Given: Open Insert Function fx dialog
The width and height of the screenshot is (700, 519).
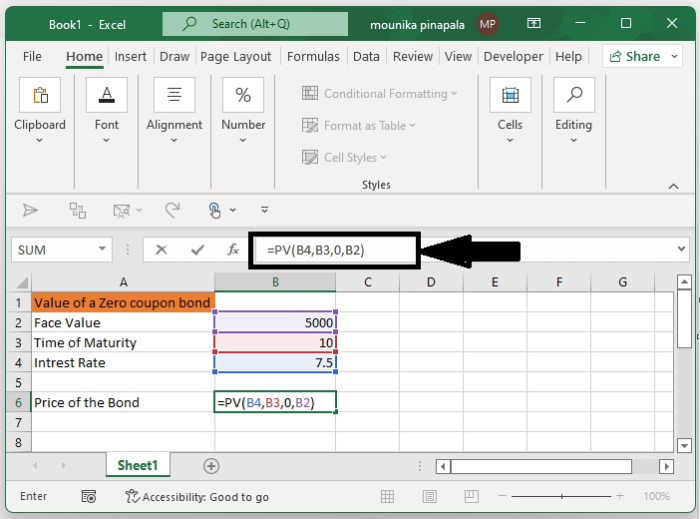Looking at the screenshot, I should 233,250.
